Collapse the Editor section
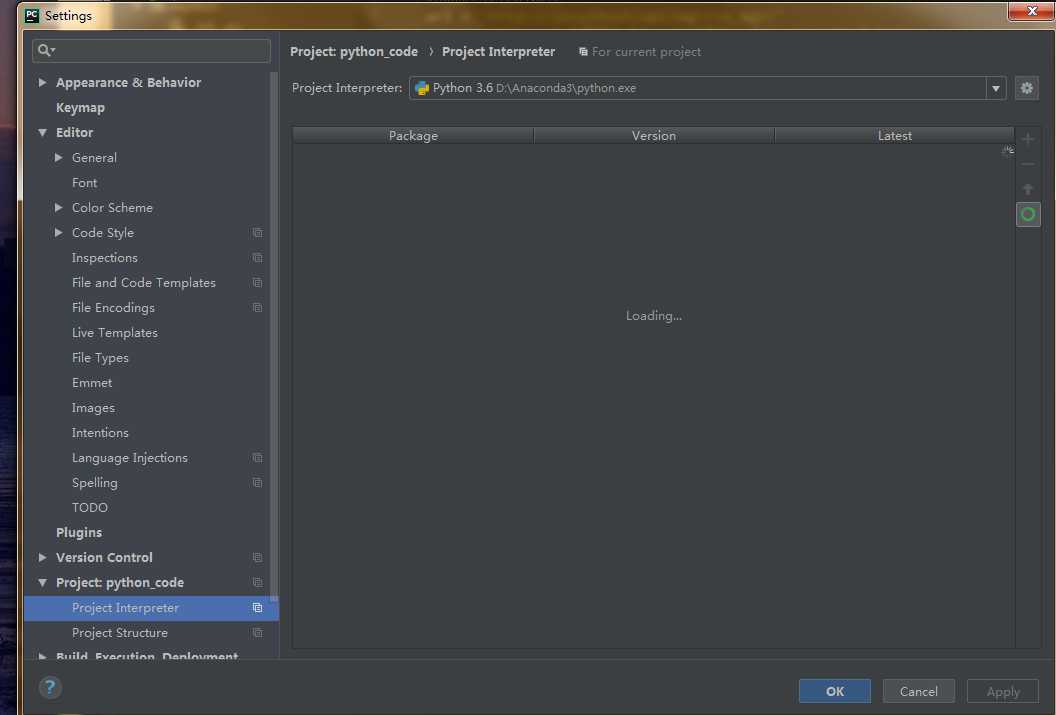 (x=42, y=133)
